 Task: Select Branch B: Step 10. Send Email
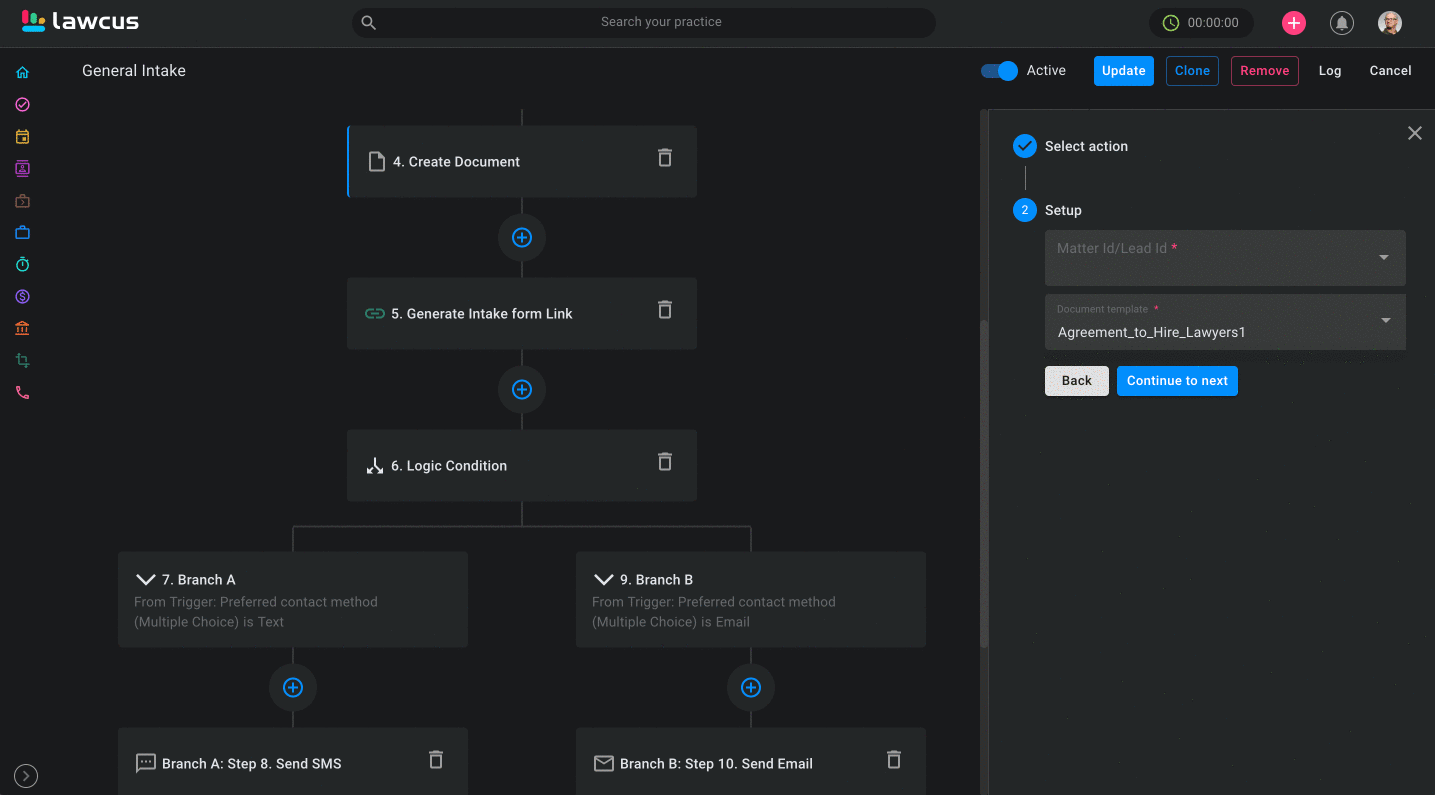tap(751, 761)
